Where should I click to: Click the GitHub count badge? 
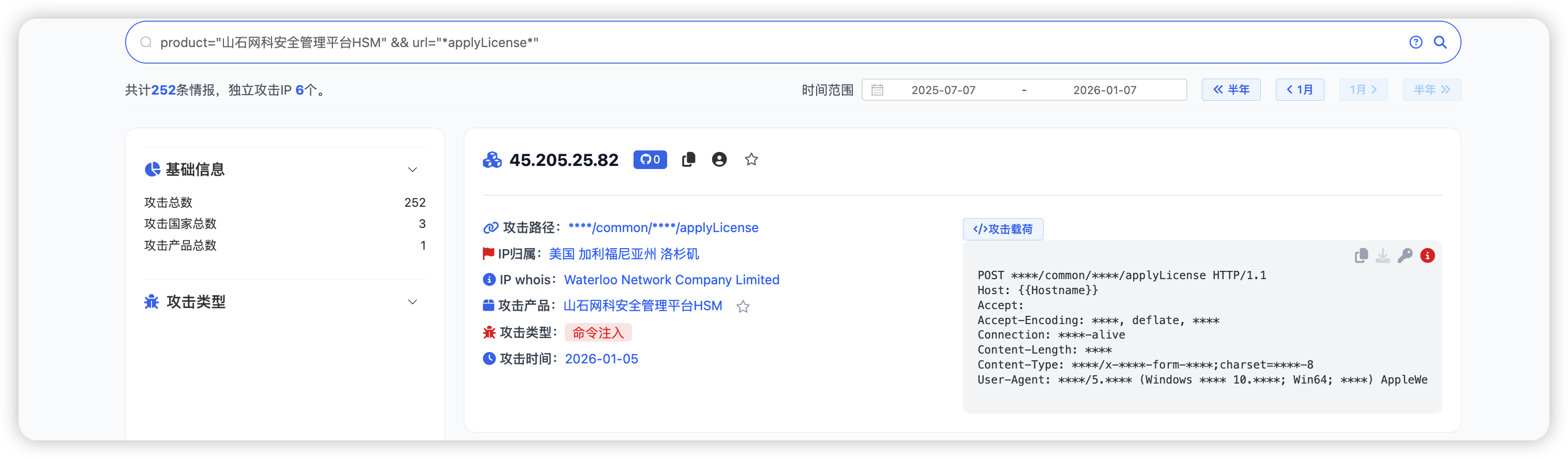click(650, 160)
